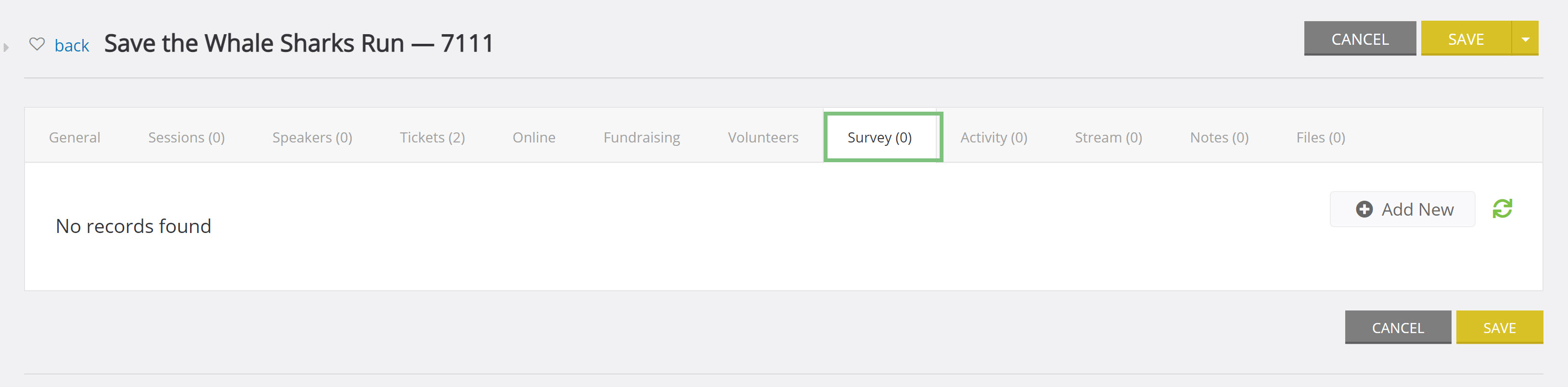
Task: Go back using the back link
Action: [72, 46]
